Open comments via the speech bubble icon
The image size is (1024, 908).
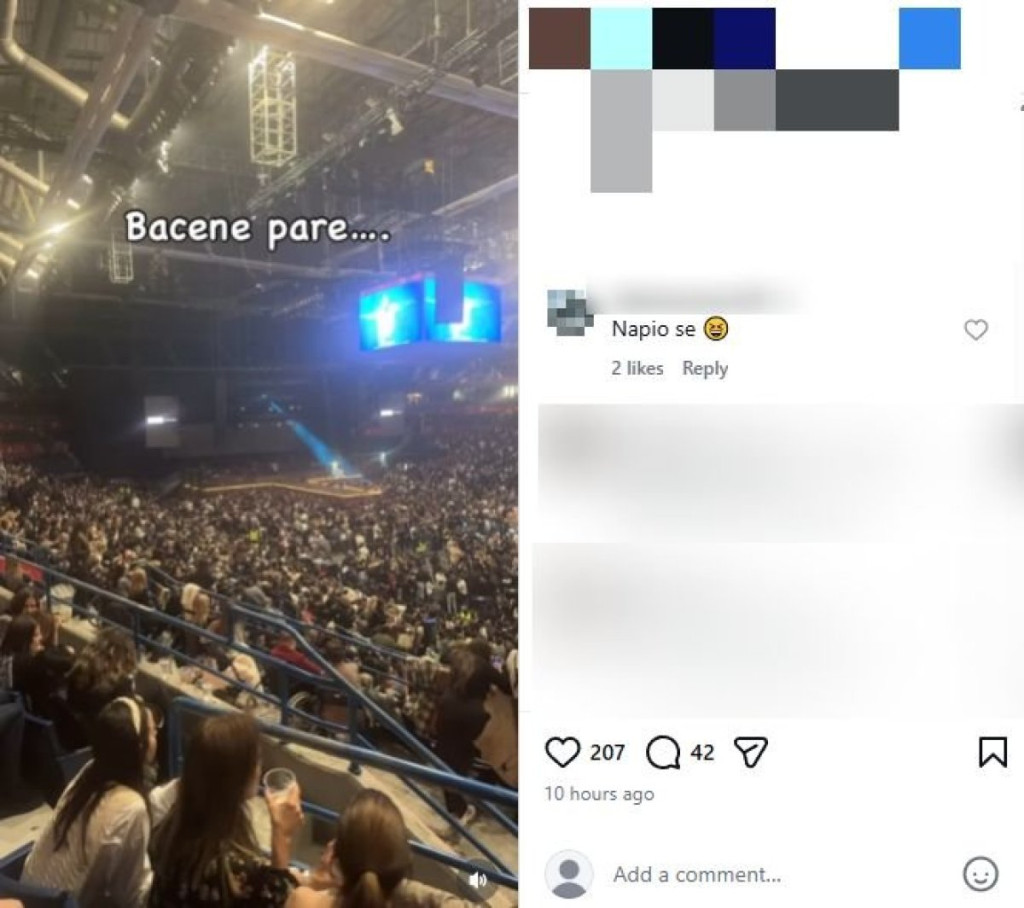click(x=663, y=753)
